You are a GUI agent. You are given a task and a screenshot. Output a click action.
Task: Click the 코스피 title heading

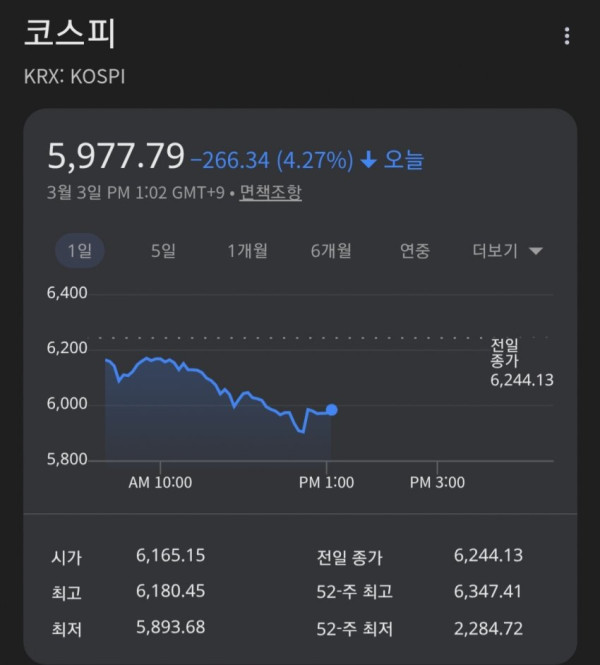[x=70, y=34]
